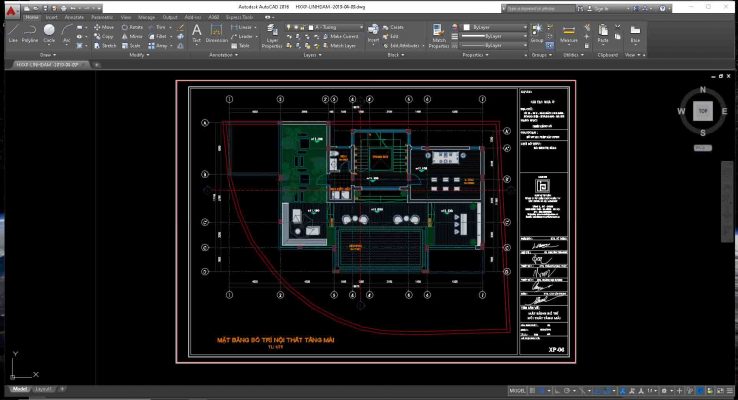Click Match Properties tool
This screenshot has height=400, width=738.
tap(439, 36)
